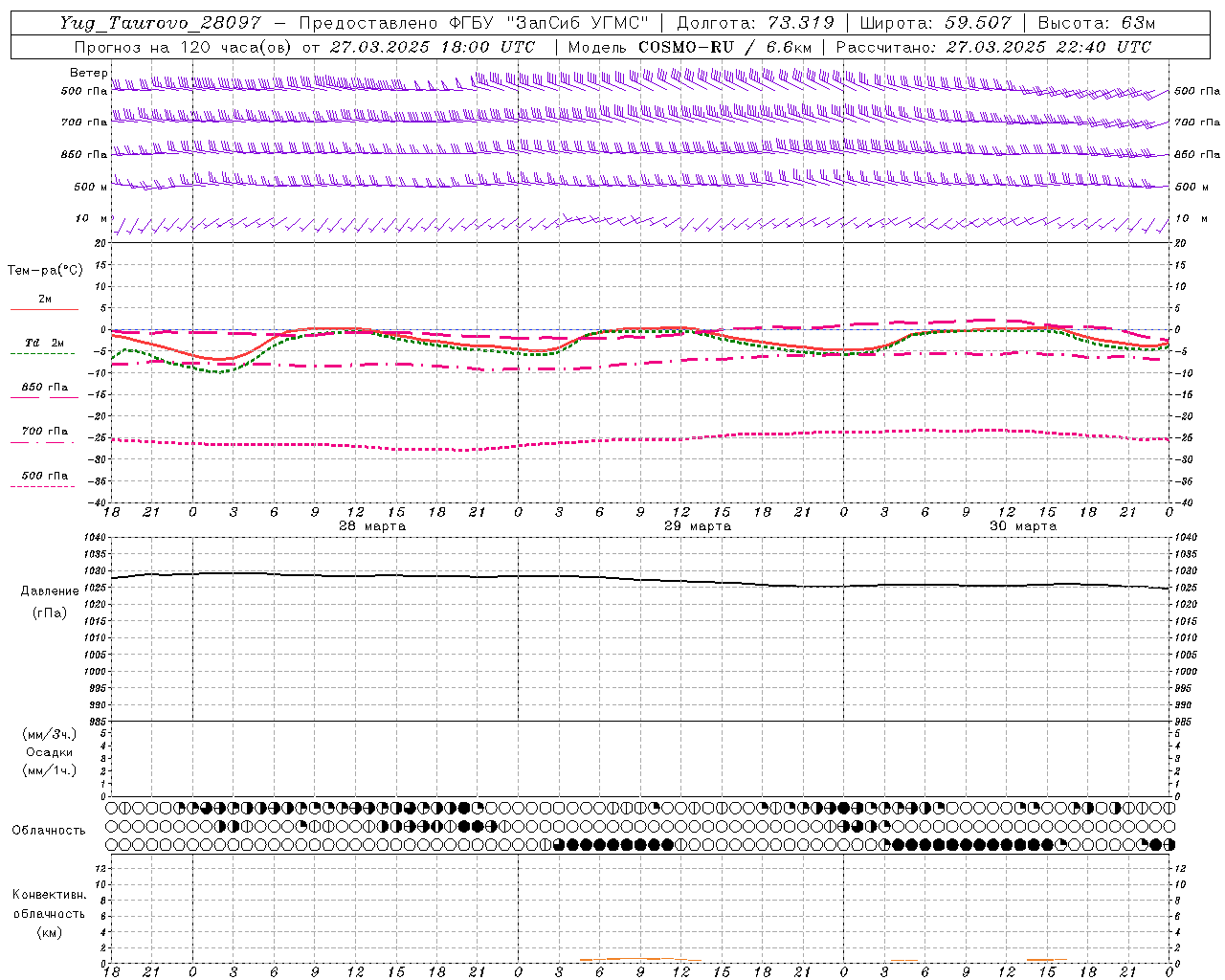The image size is (1225, 980).
Task: Click the Рассчитано 27.03.2025 22:40 UTC timestamp
Action: [x=993, y=47]
